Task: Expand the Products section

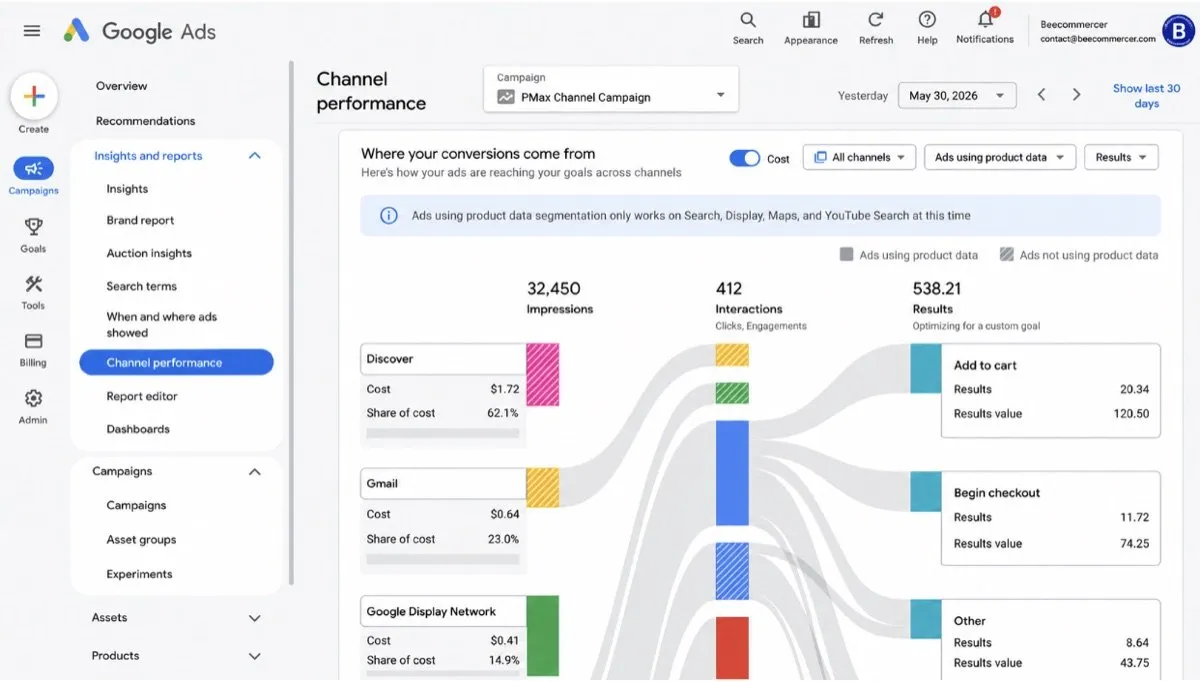Action: 254,657
